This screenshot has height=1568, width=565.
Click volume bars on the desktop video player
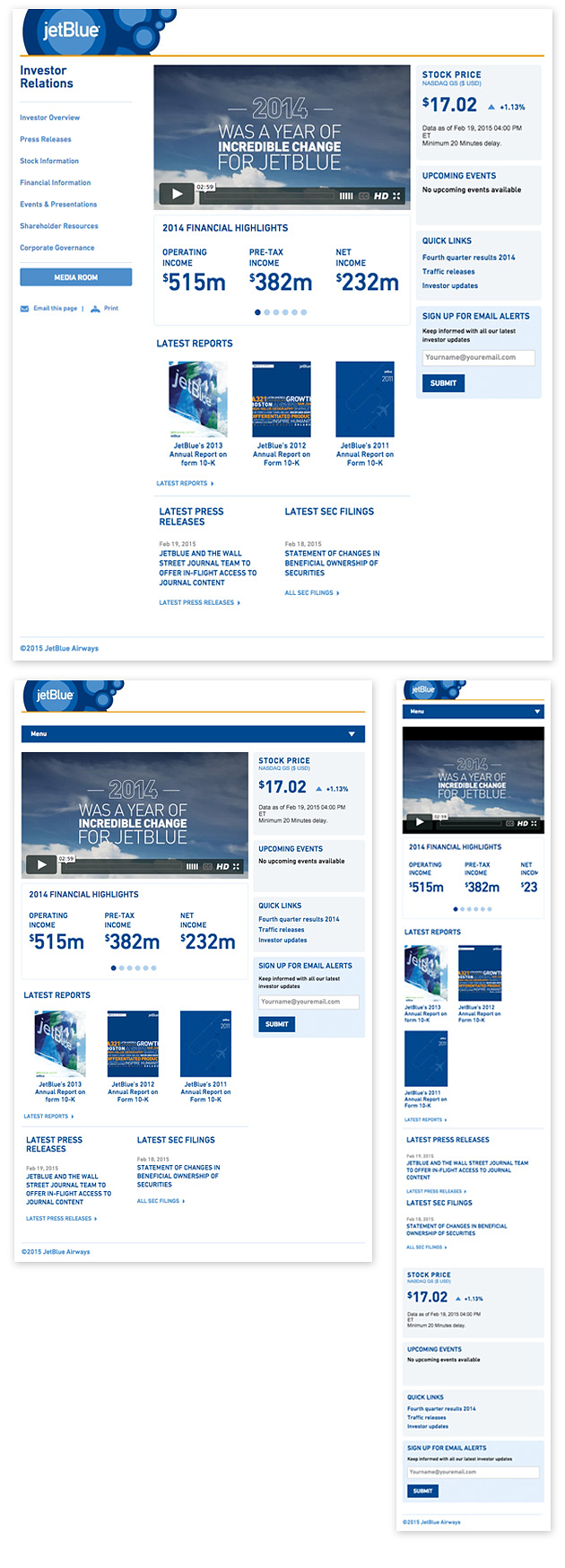click(346, 196)
